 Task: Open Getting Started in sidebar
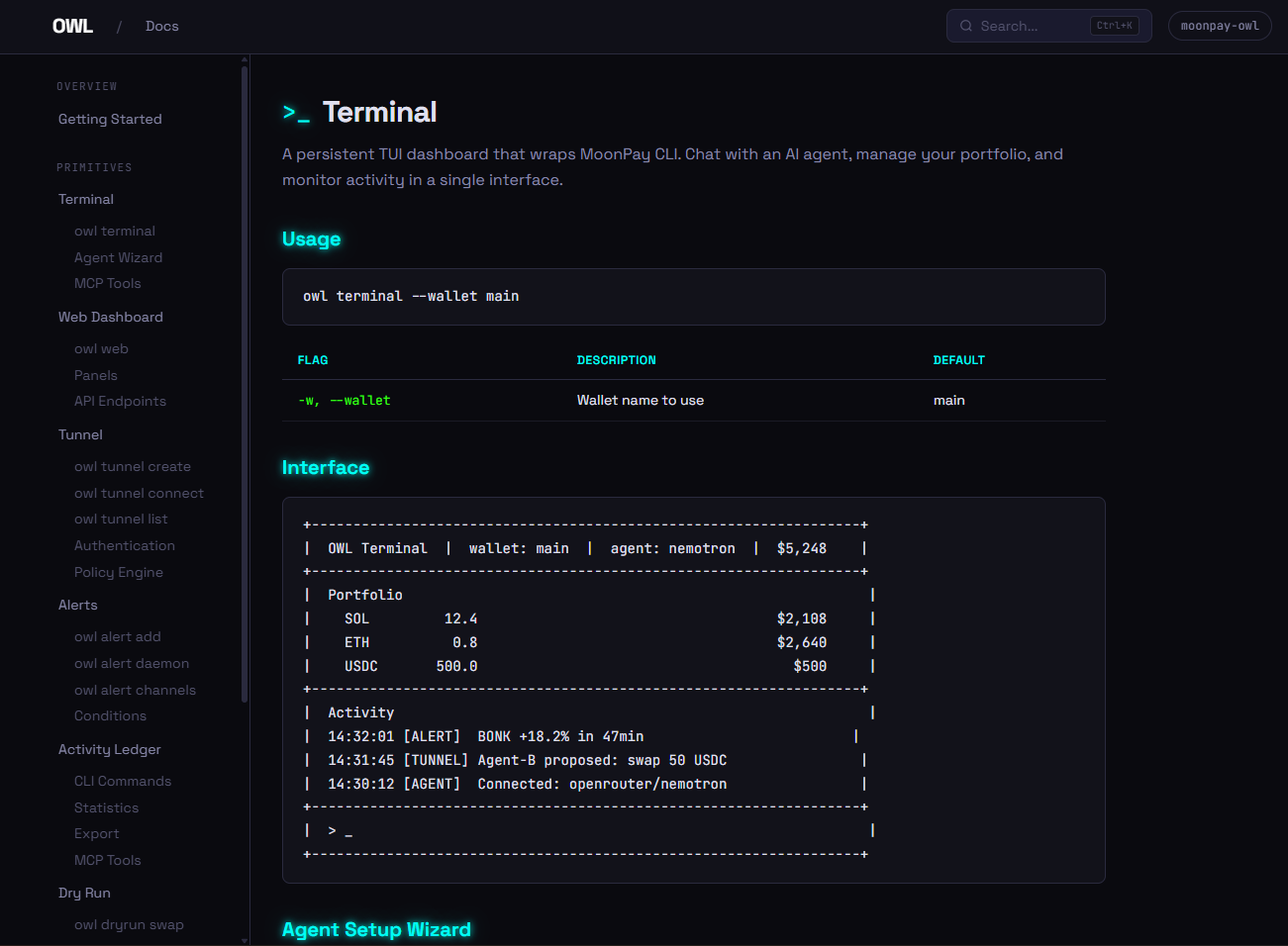pyautogui.click(x=110, y=119)
